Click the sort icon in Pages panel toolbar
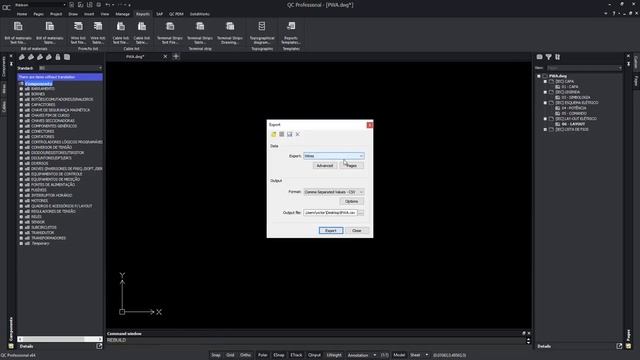Image resolution: width=640 pixels, height=360 pixels. (558, 57)
